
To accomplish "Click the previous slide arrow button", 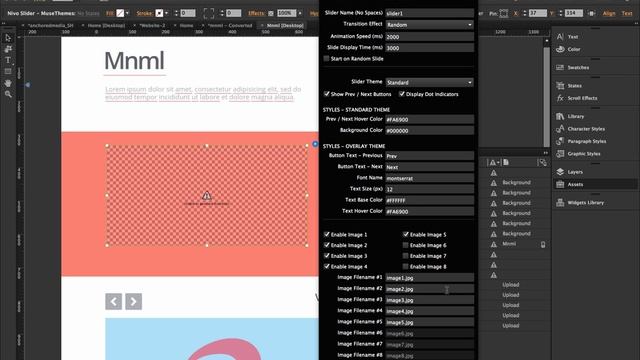I will click(x=113, y=302).
